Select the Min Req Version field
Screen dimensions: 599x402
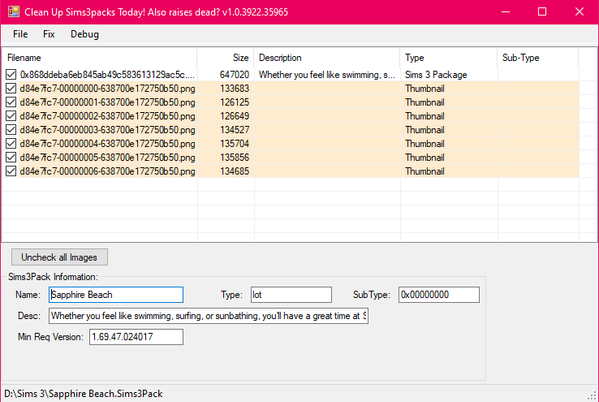pyautogui.click(x=136, y=337)
